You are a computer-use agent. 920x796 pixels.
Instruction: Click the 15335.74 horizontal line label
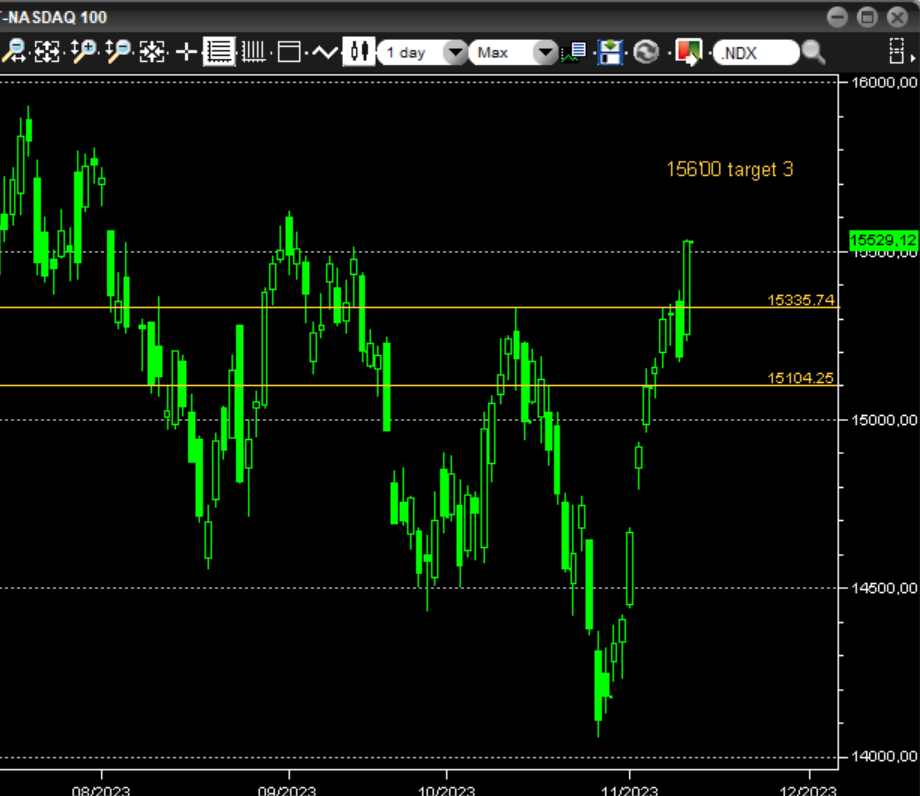click(800, 300)
